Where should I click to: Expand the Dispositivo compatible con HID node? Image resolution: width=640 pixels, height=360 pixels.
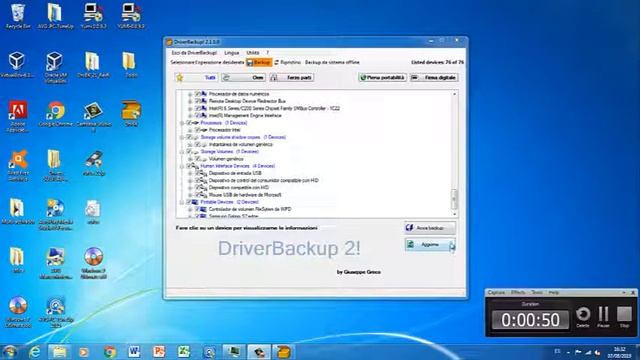190,187
